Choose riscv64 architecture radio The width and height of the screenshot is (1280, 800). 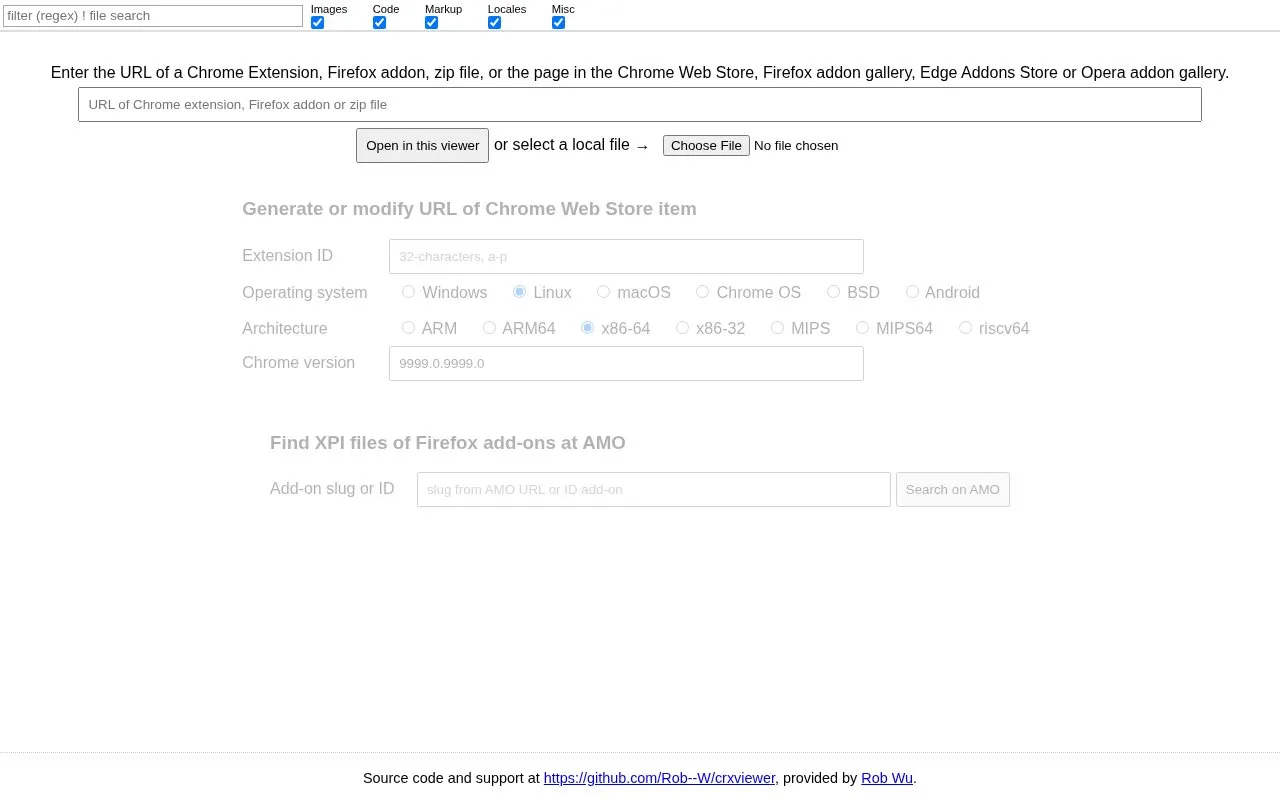coord(965,328)
